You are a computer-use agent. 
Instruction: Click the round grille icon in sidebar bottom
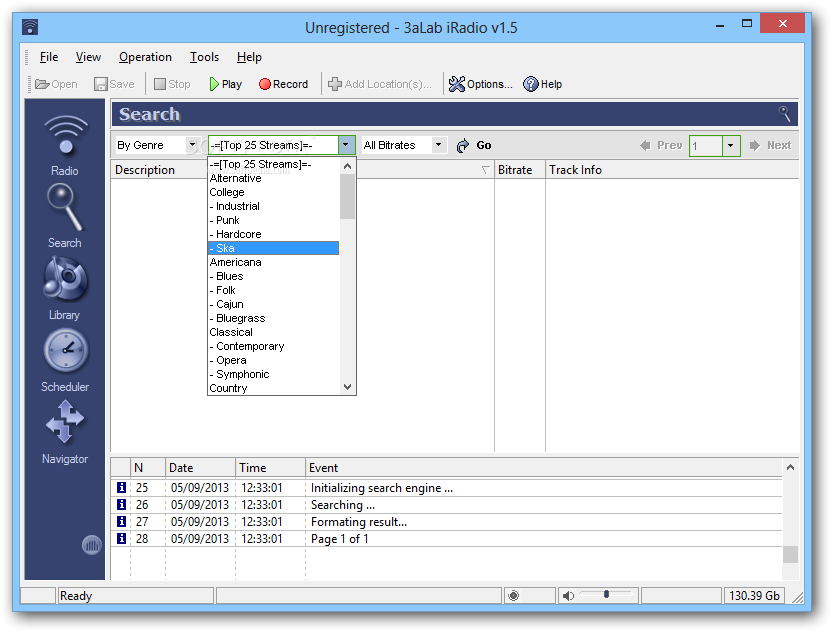click(91, 545)
